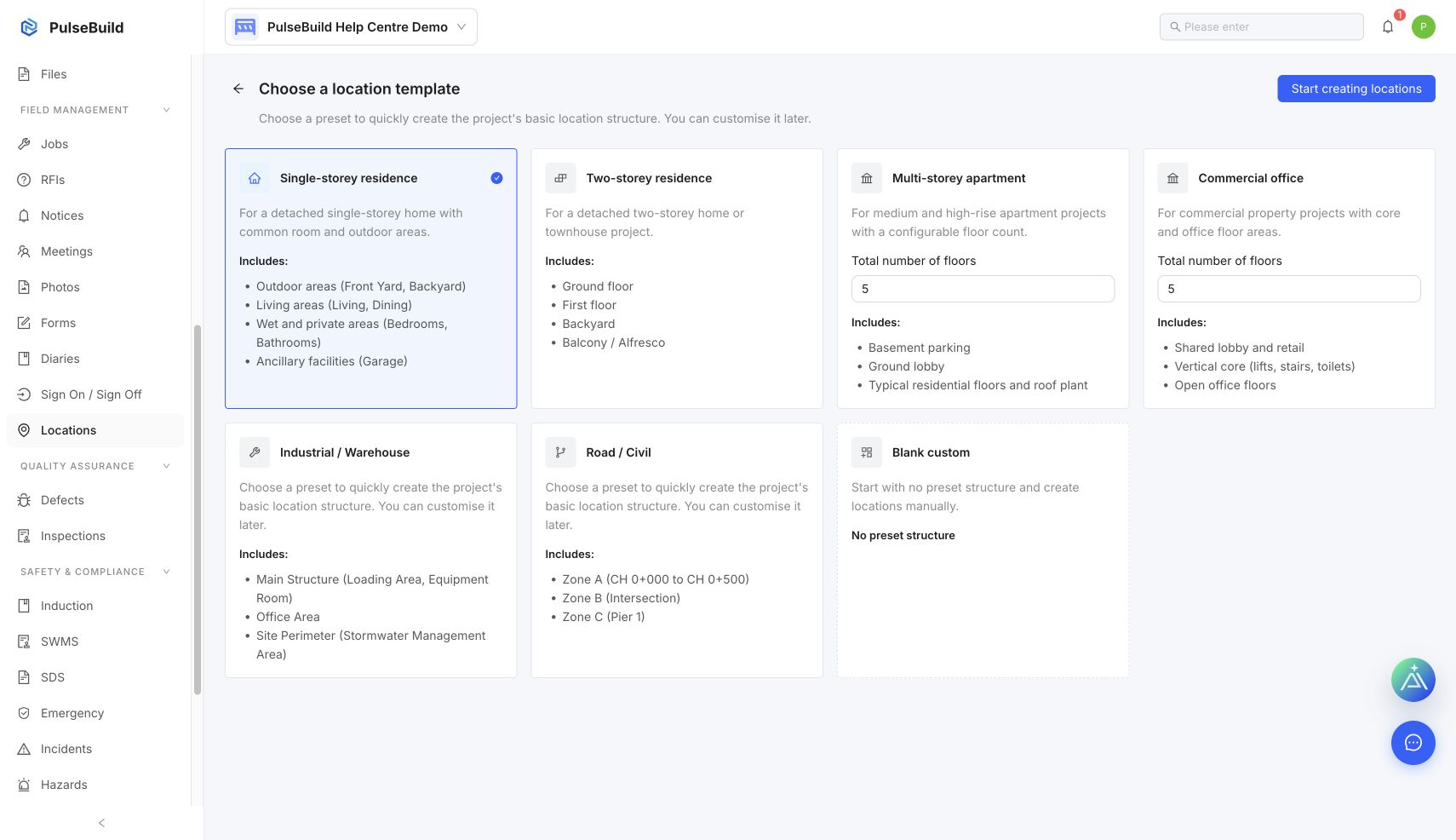The width and height of the screenshot is (1456, 840).
Task: Open the AI assistant floating button
Action: pyautogui.click(x=1413, y=680)
